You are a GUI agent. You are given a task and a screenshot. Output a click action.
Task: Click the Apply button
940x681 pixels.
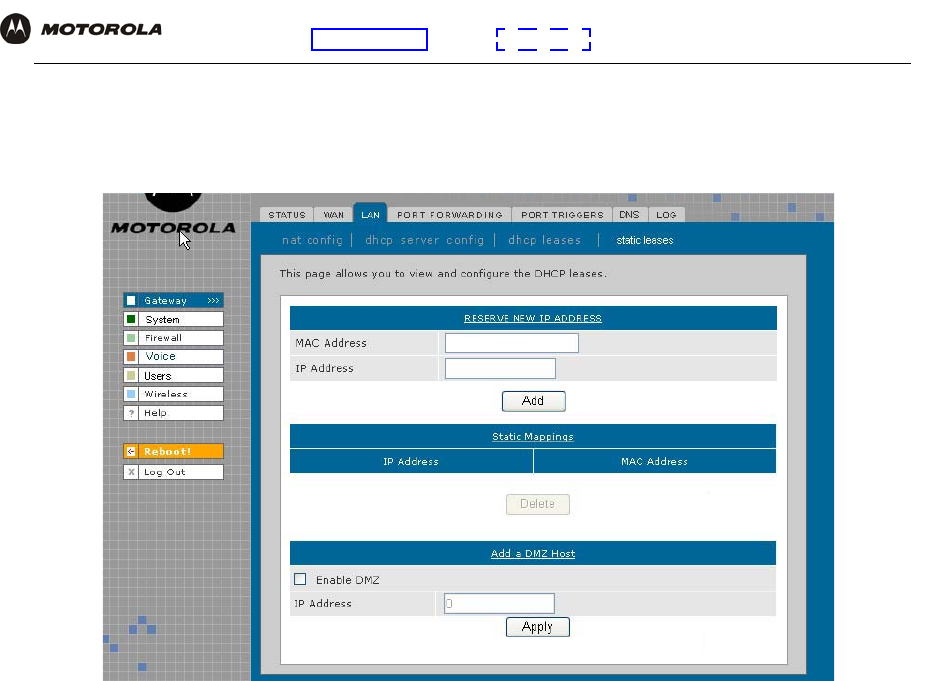click(x=538, y=627)
